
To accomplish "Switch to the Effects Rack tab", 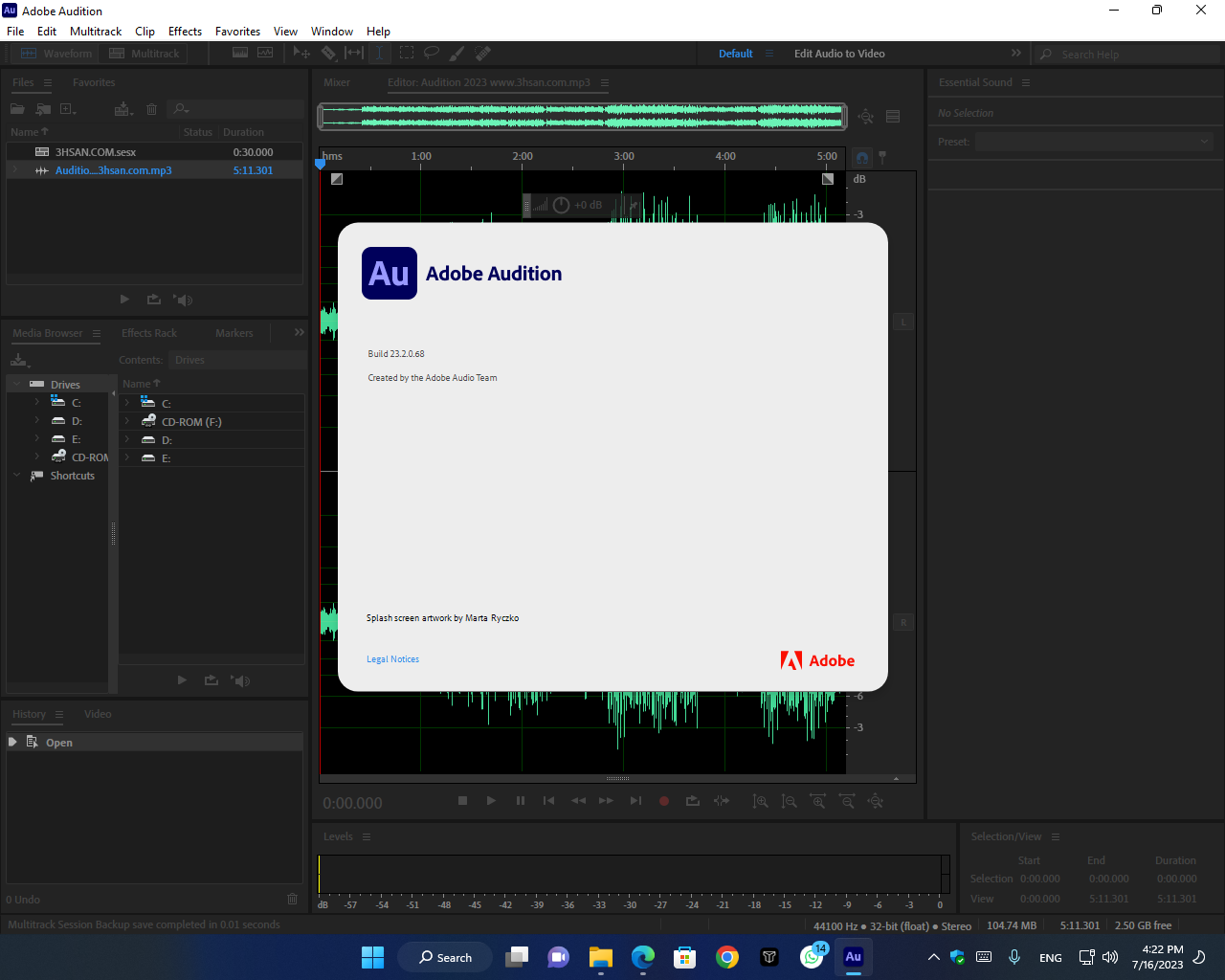I will (149, 333).
